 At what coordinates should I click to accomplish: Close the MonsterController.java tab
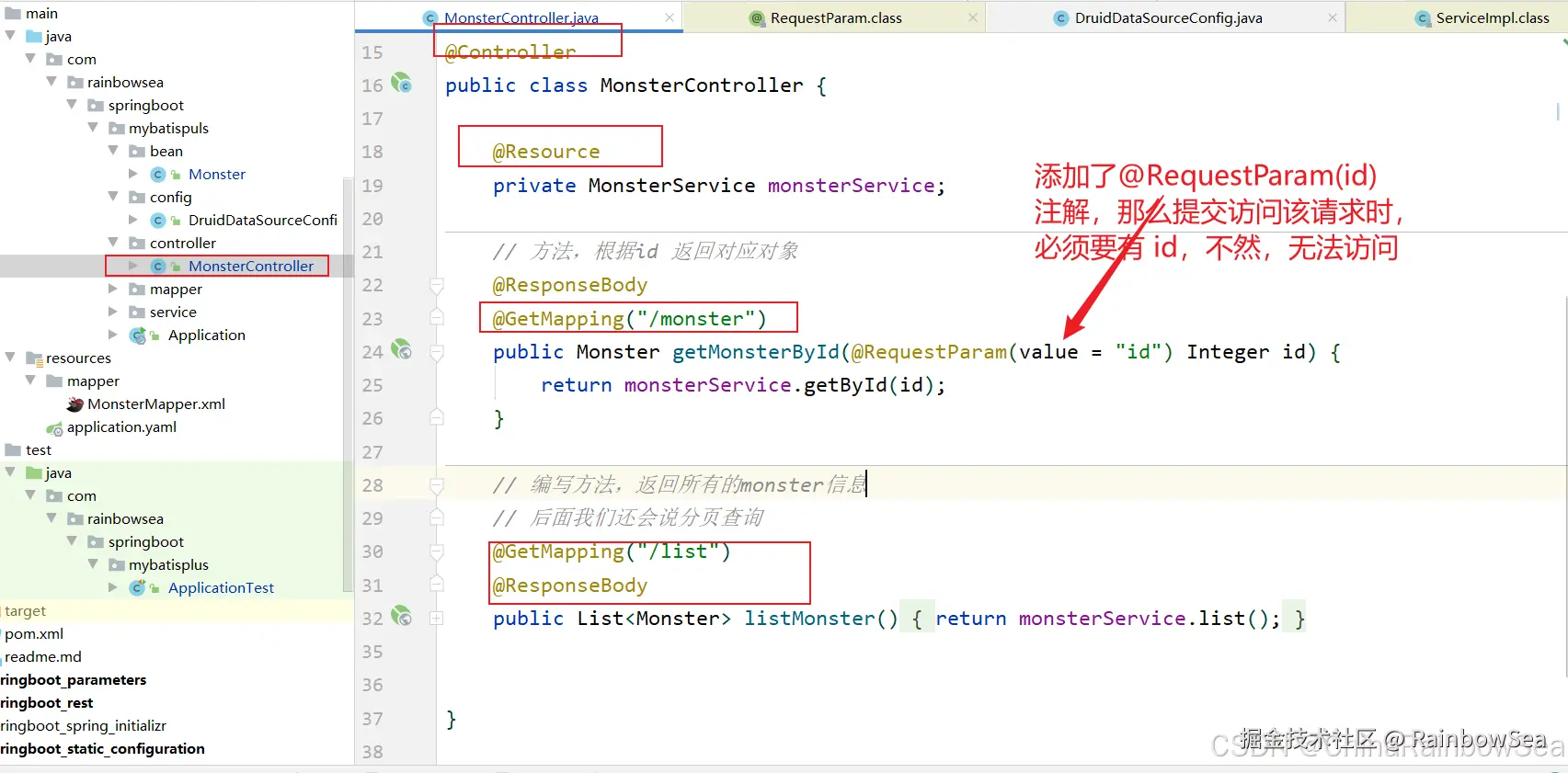[x=670, y=17]
